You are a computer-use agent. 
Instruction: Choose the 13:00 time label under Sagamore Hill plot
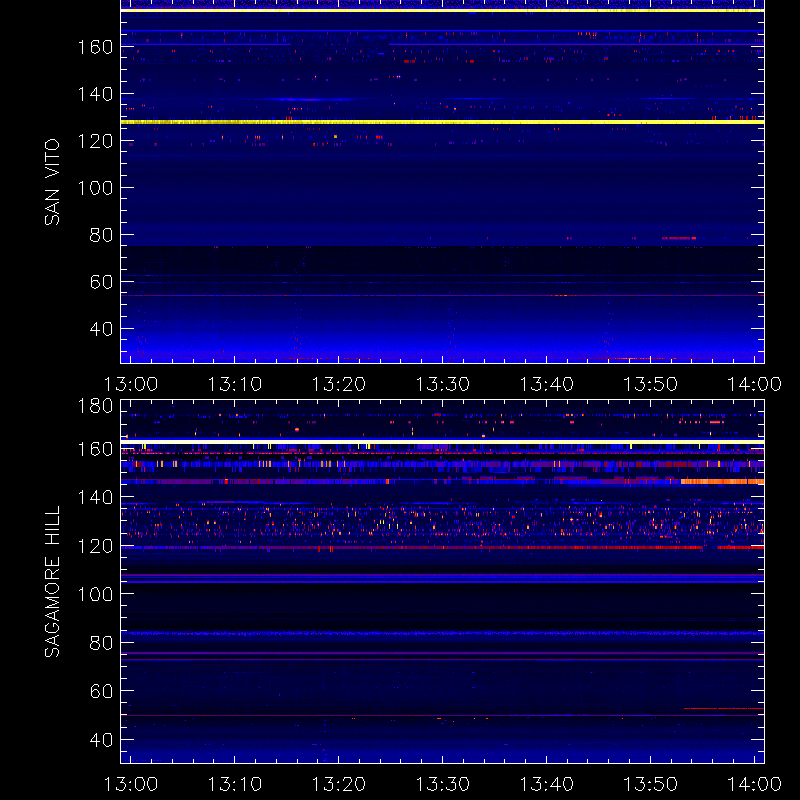tap(131, 784)
